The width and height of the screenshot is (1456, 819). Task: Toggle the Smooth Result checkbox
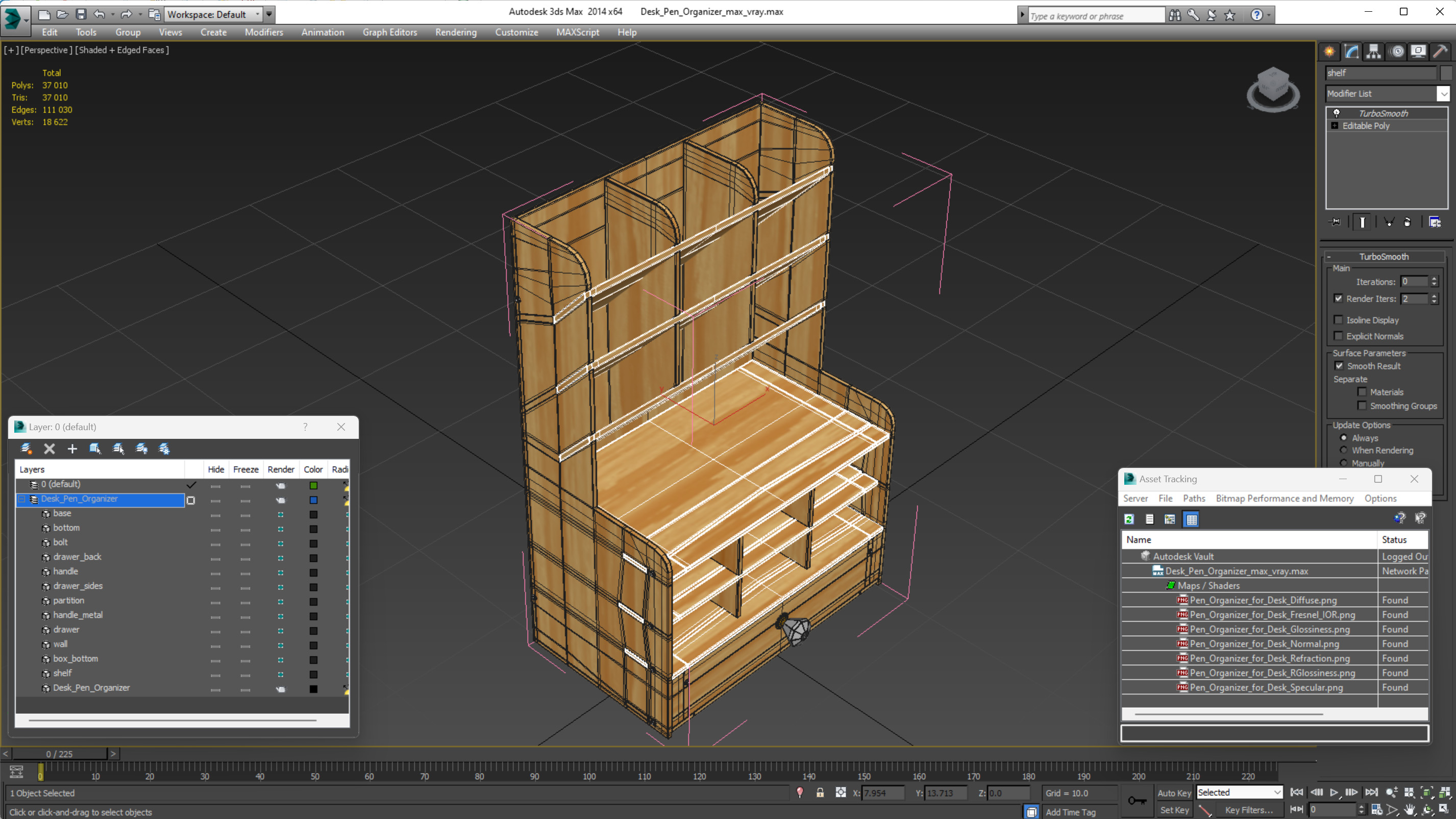point(1339,366)
